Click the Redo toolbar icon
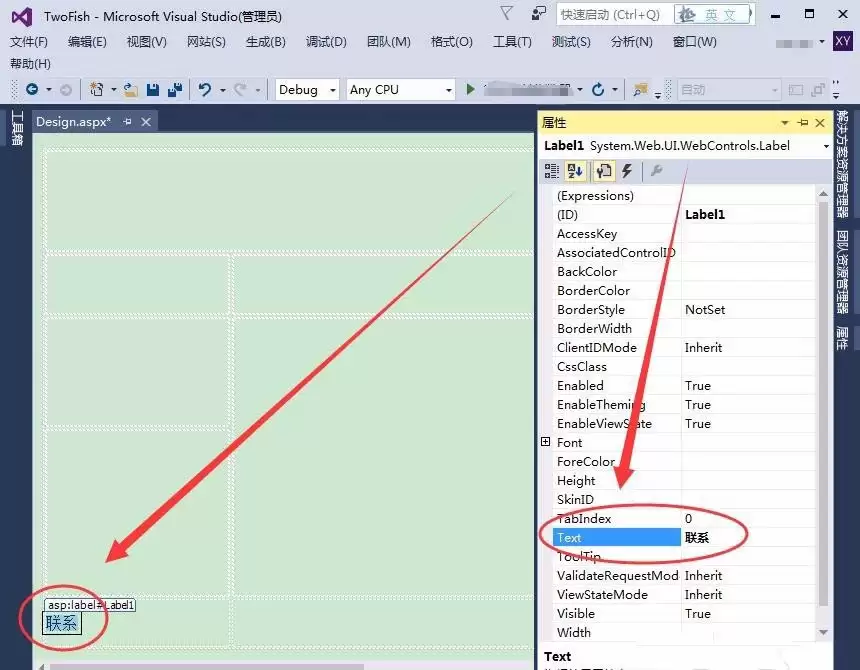This screenshot has width=860, height=670. 238,90
